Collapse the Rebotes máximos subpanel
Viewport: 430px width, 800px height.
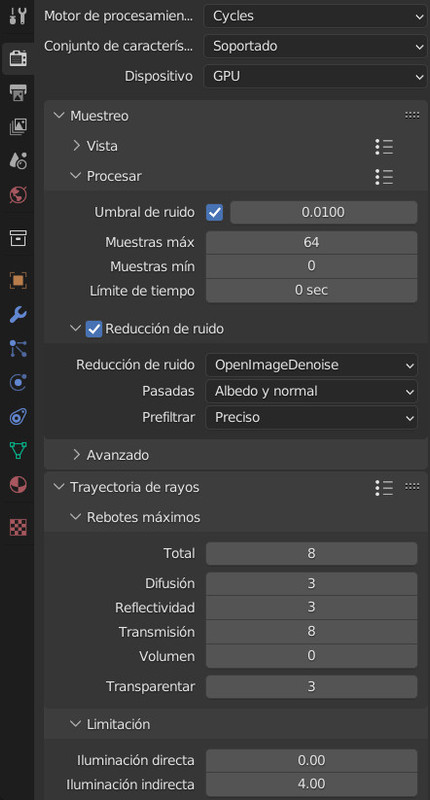pyautogui.click(x=75, y=517)
